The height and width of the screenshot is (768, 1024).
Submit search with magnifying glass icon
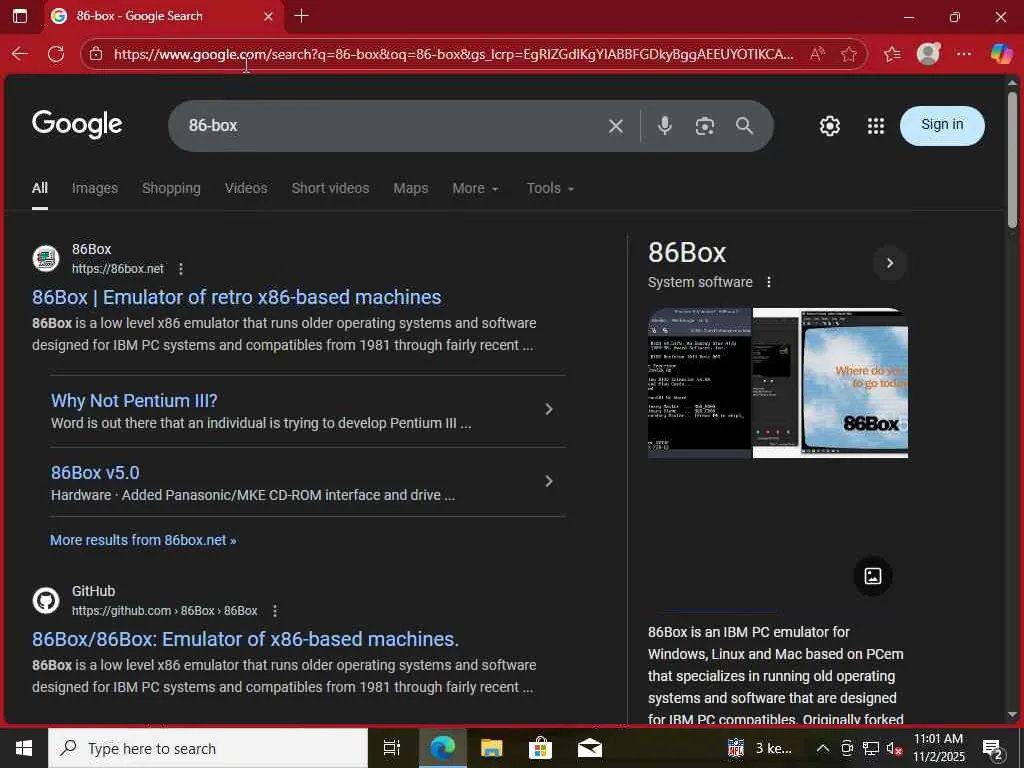coord(744,126)
